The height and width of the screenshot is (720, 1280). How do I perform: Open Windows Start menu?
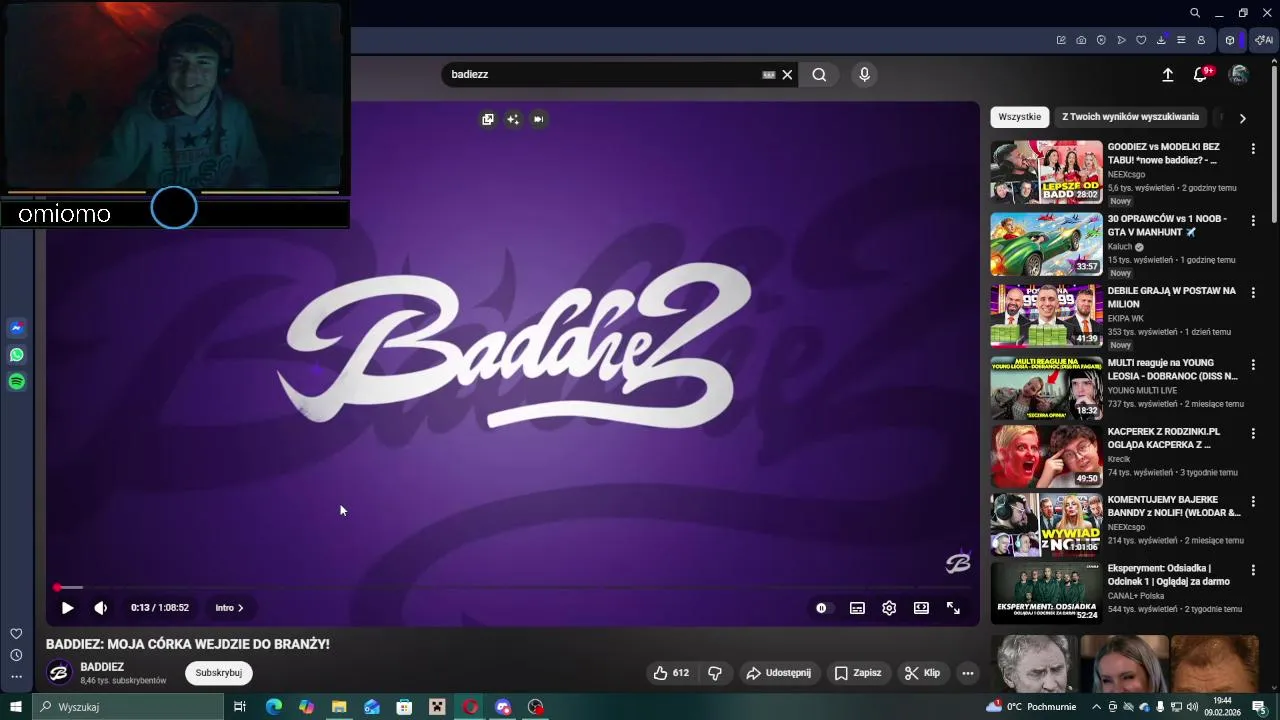pos(16,707)
